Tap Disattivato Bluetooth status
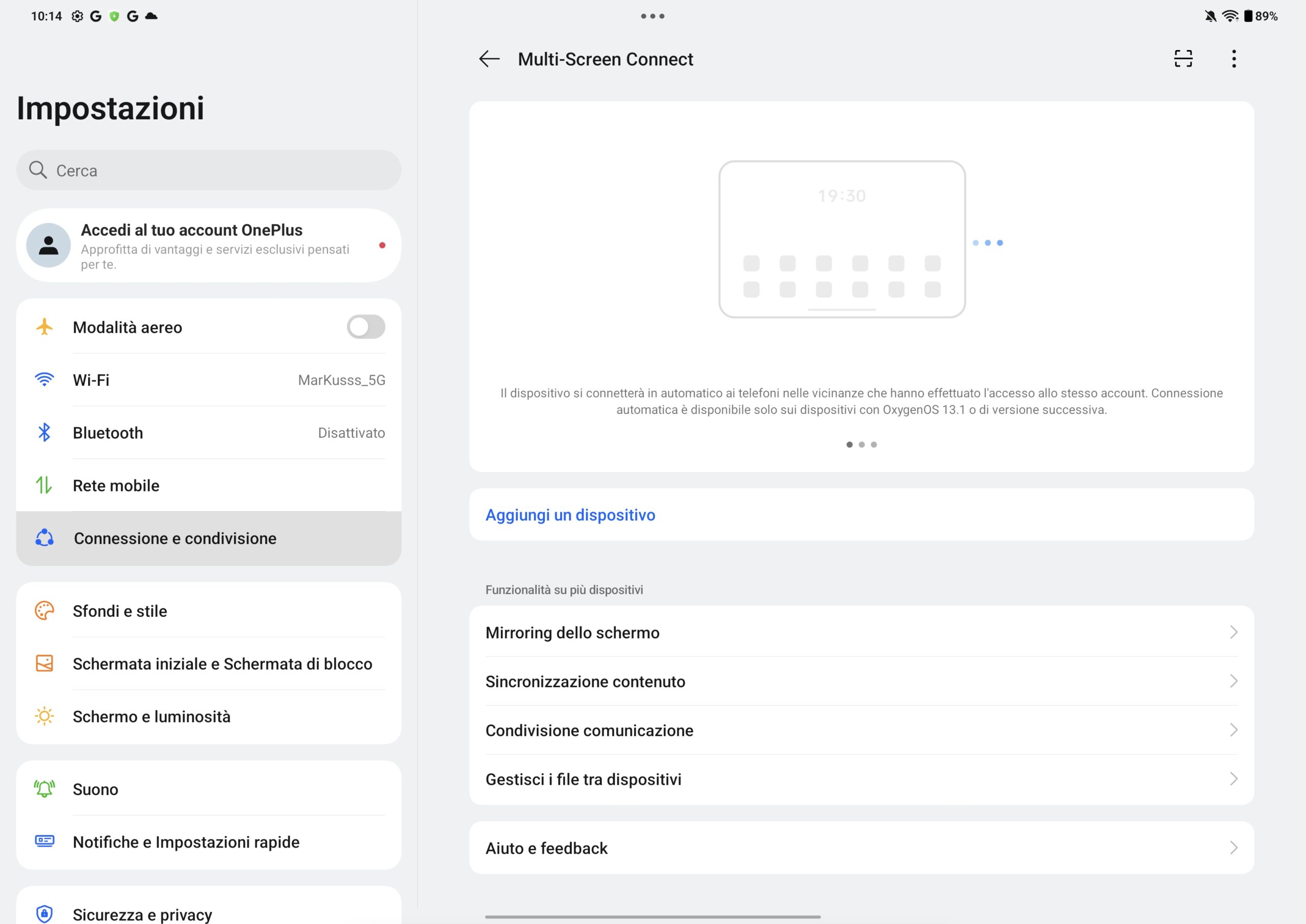The image size is (1306, 924). click(351, 433)
